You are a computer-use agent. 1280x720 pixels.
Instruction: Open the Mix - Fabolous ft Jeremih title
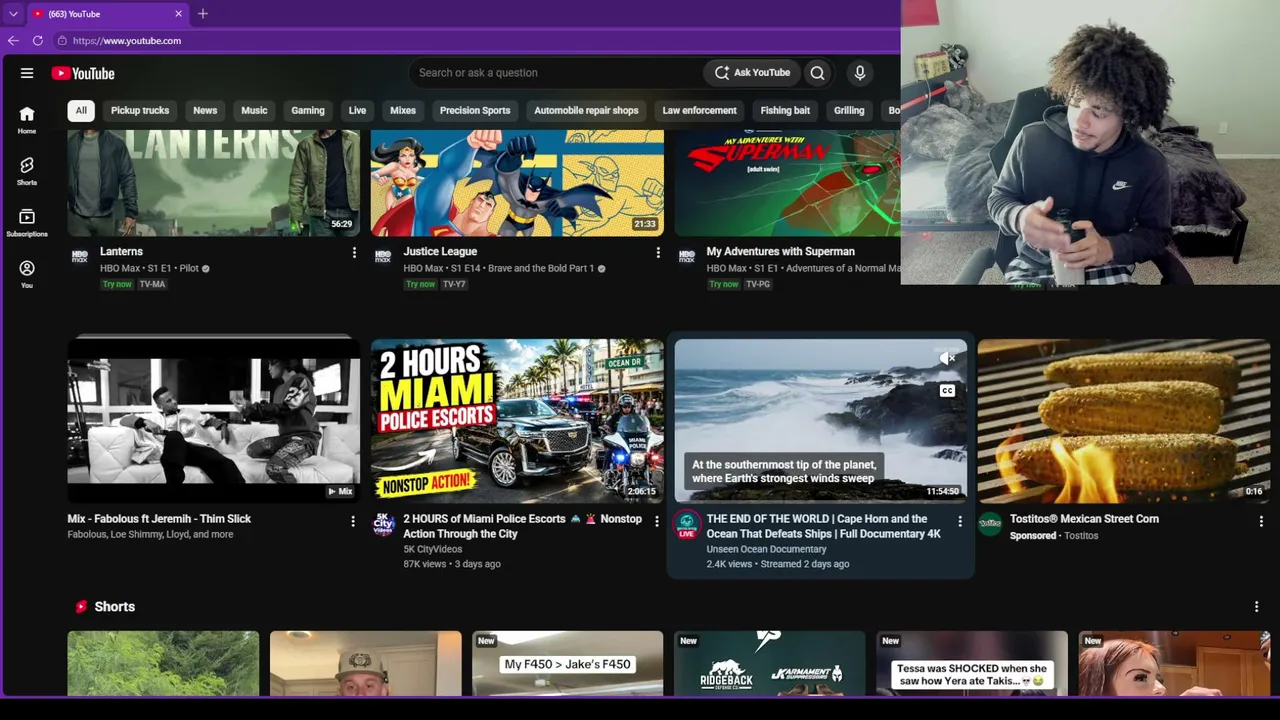(159, 519)
